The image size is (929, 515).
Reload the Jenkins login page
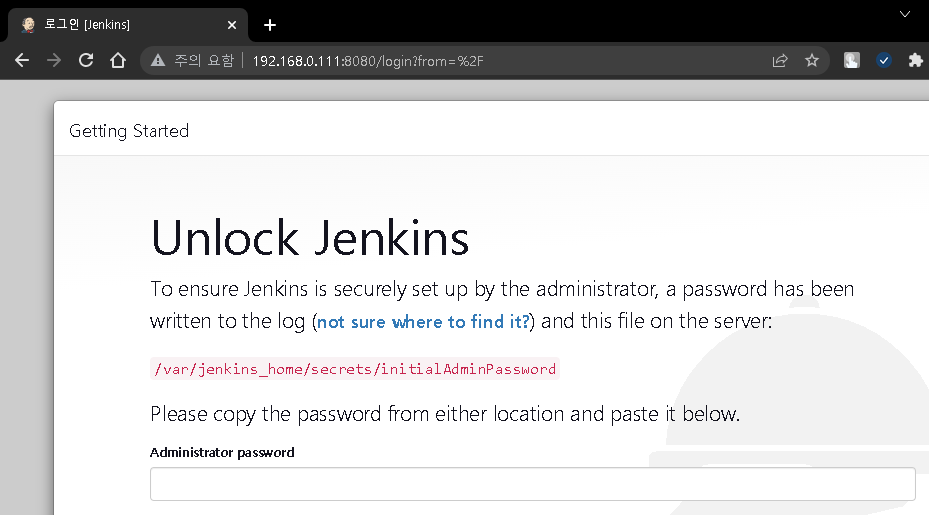pyautogui.click(x=86, y=60)
